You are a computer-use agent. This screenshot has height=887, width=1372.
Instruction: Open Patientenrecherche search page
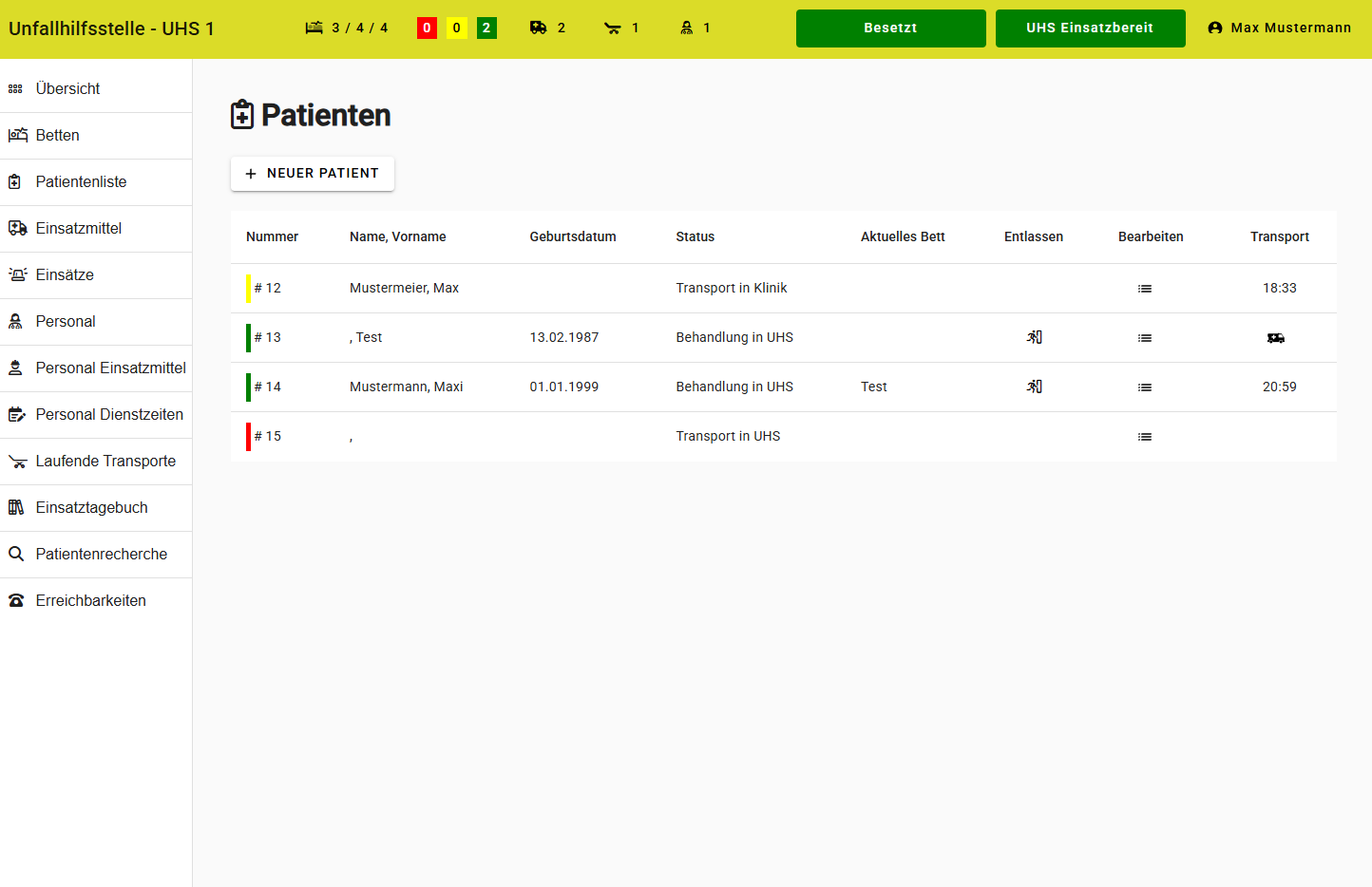(x=101, y=555)
